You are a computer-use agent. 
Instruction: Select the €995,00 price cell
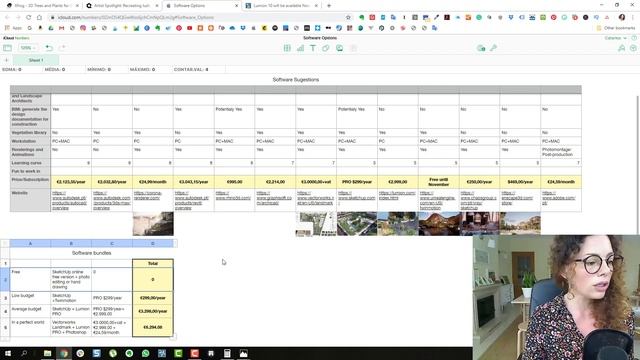click(x=234, y=182)
